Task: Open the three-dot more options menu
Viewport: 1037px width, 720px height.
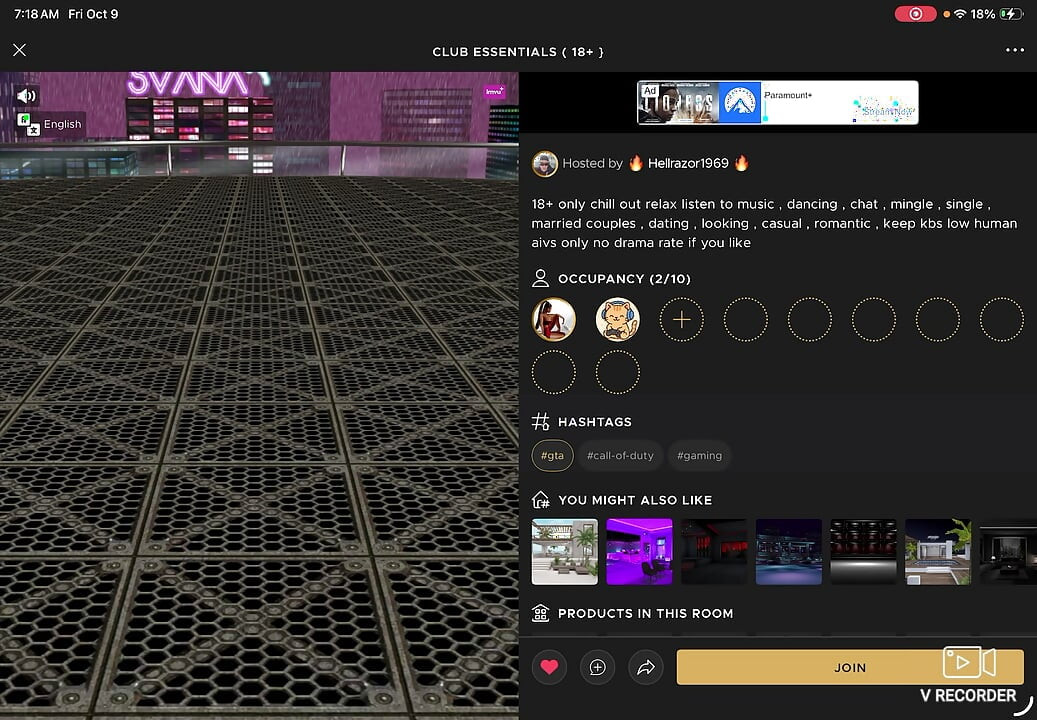Action: click(1015, 50)
